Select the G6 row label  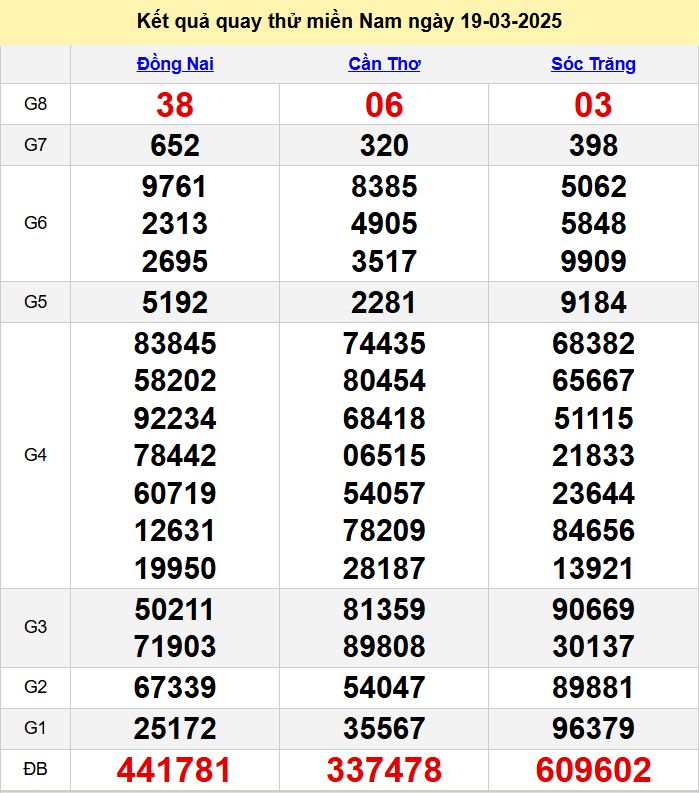(x=35, y=223)
